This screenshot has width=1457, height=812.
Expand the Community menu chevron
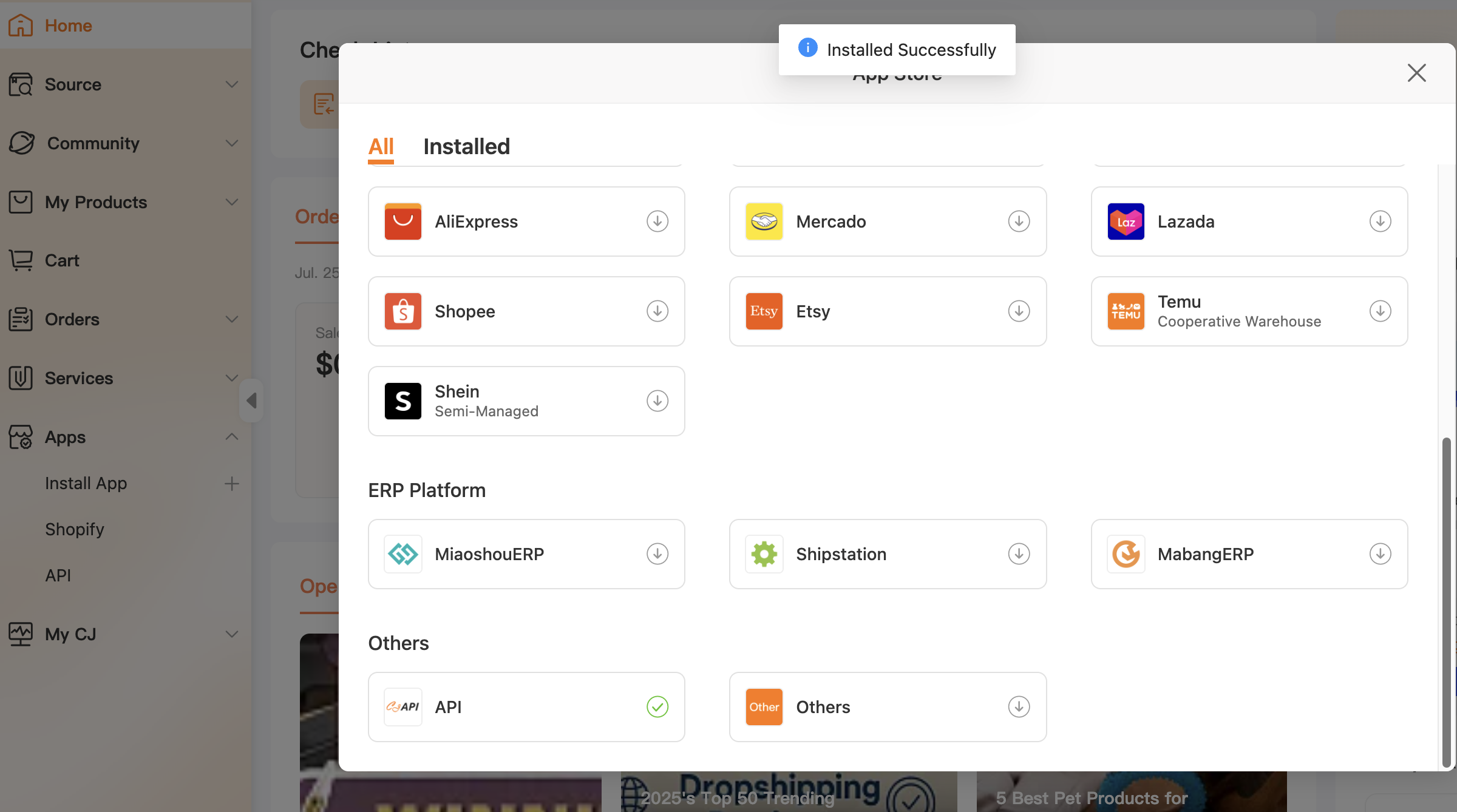[x=231, y=143]
